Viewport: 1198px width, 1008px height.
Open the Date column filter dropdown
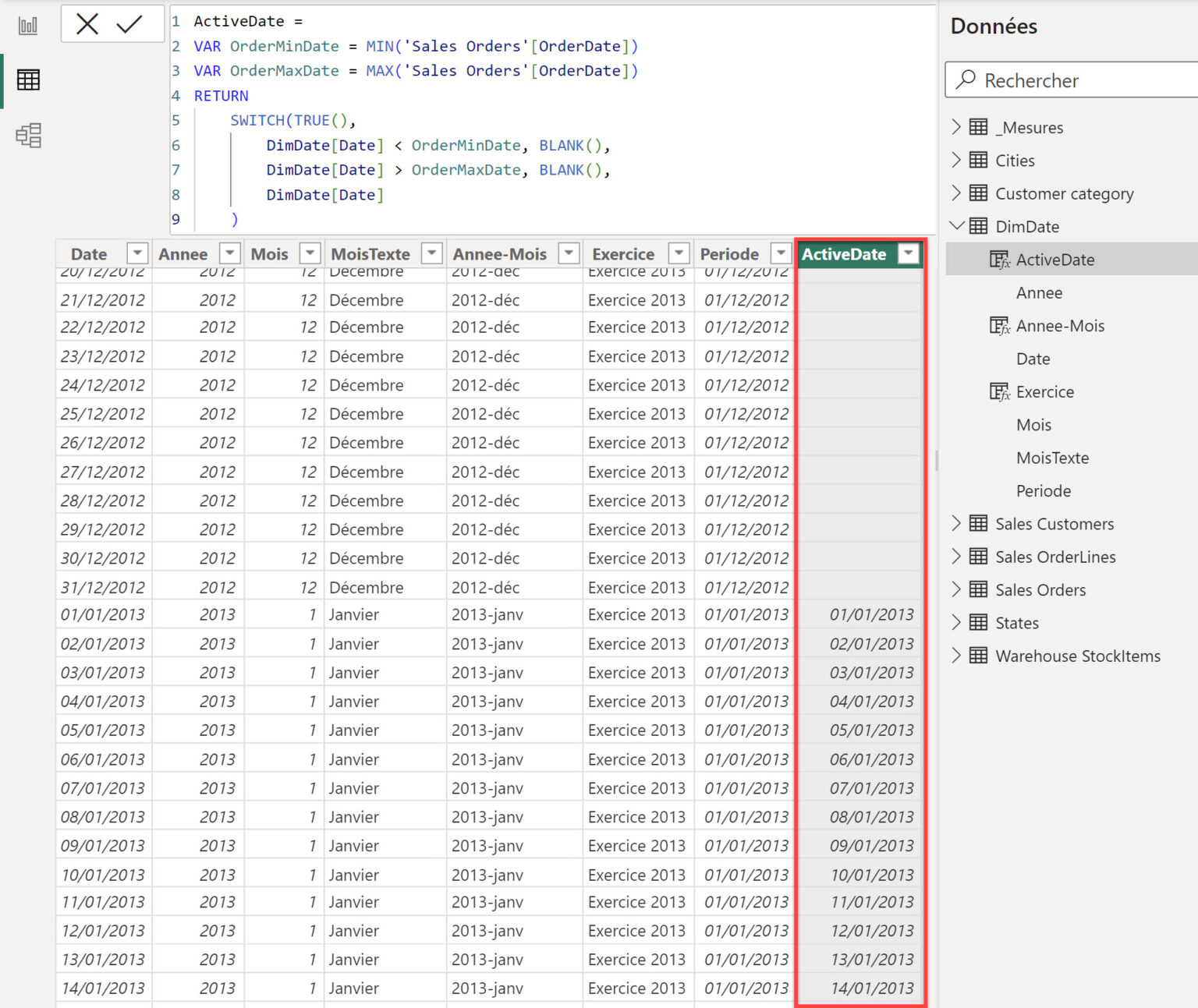tap(137, 253)
